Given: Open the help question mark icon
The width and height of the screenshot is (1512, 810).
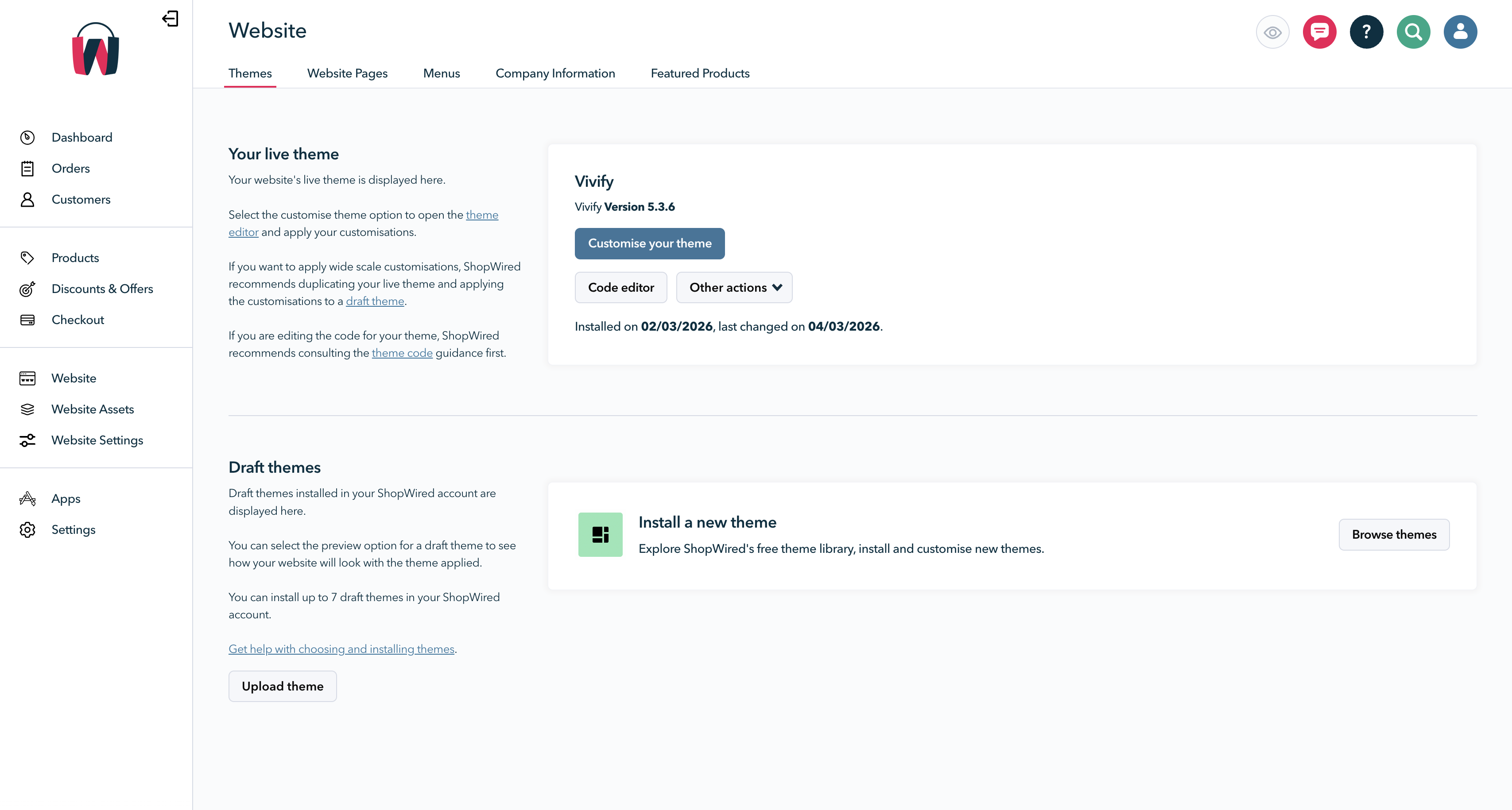Looking at the screenshot, I should tap(1366, 32).
